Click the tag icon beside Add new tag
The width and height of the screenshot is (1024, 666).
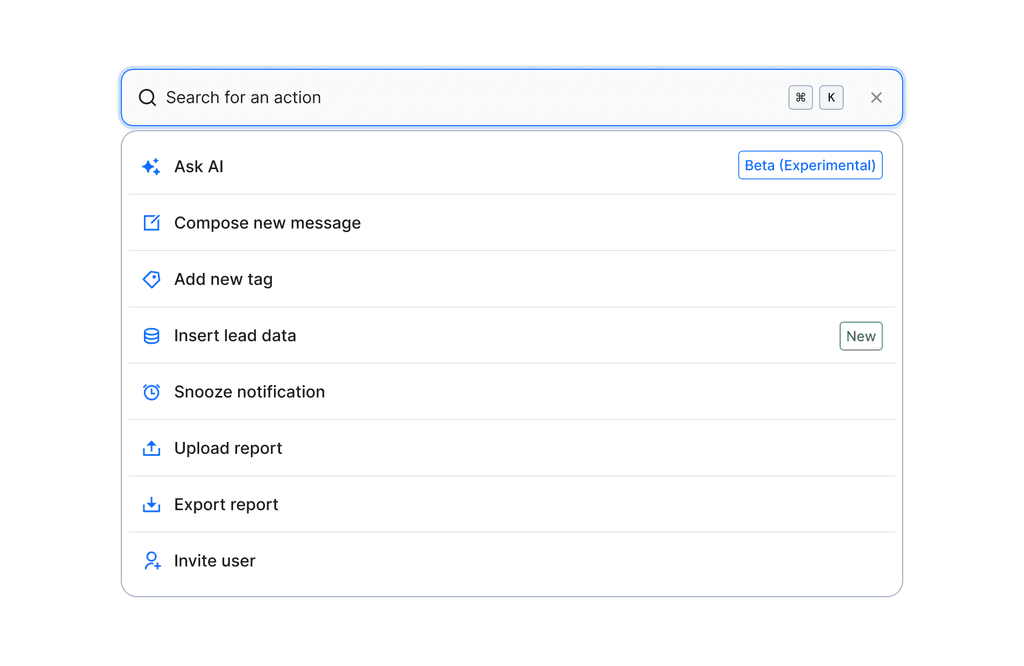[x=151, y=280]
